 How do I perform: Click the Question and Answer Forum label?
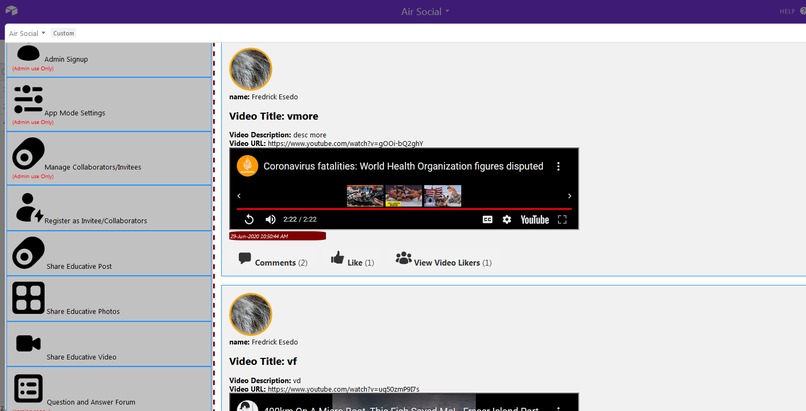click(x=91, y=402)
